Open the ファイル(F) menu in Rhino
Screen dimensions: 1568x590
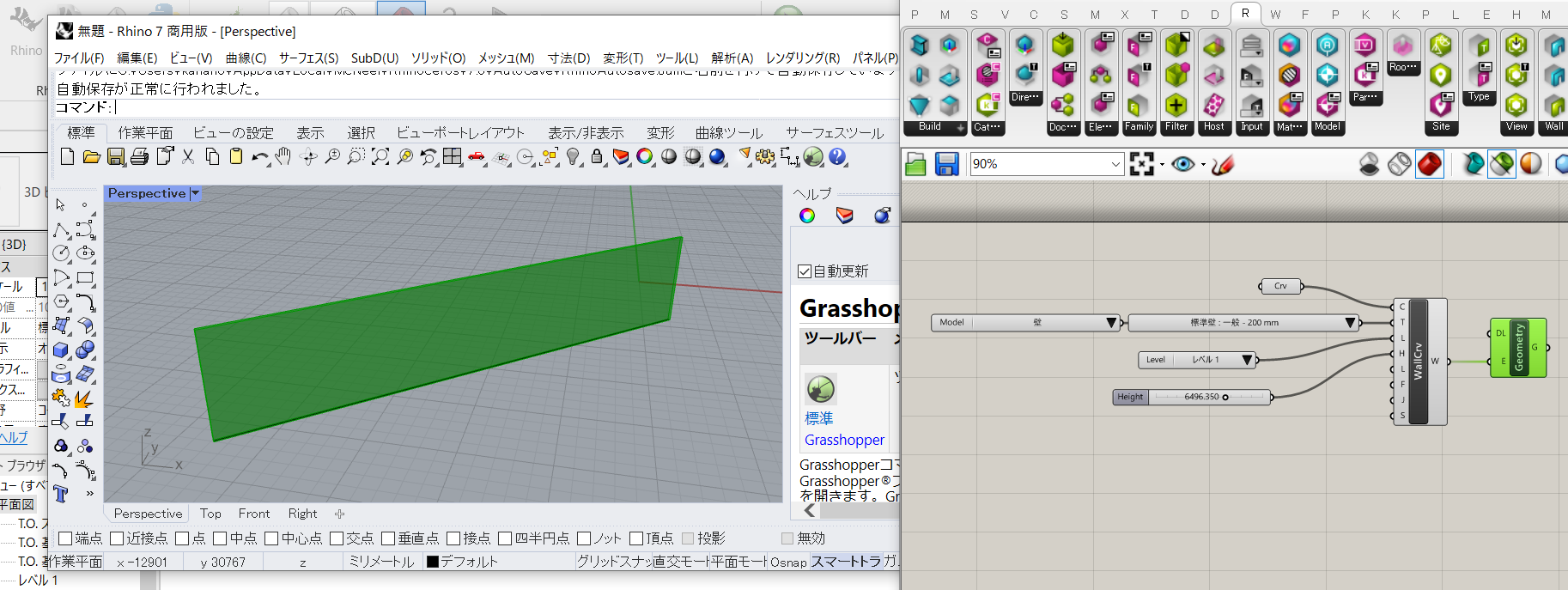pyautogui.click(x=79, y=58)
